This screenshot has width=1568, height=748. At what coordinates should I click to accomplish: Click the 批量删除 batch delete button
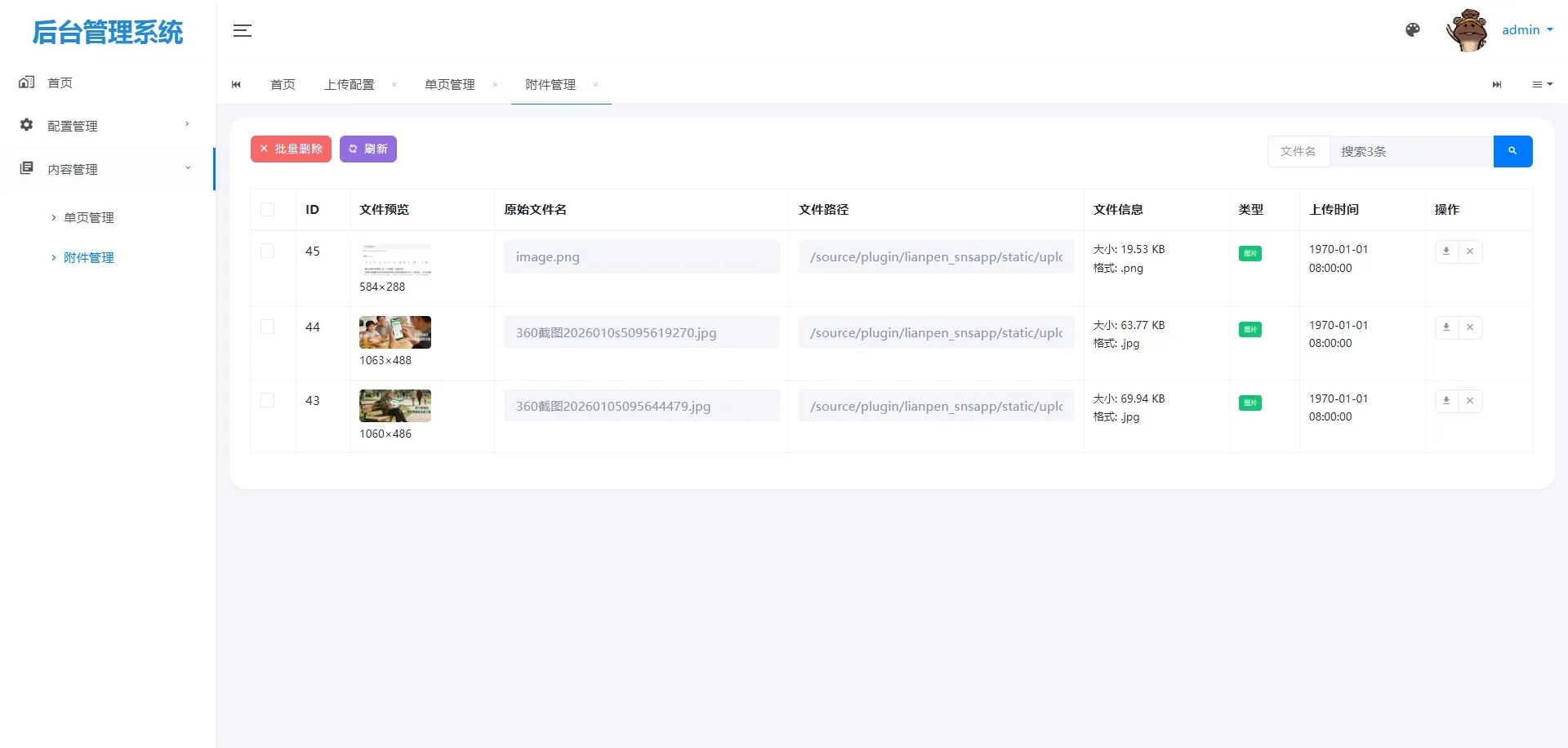click(291, 149)
